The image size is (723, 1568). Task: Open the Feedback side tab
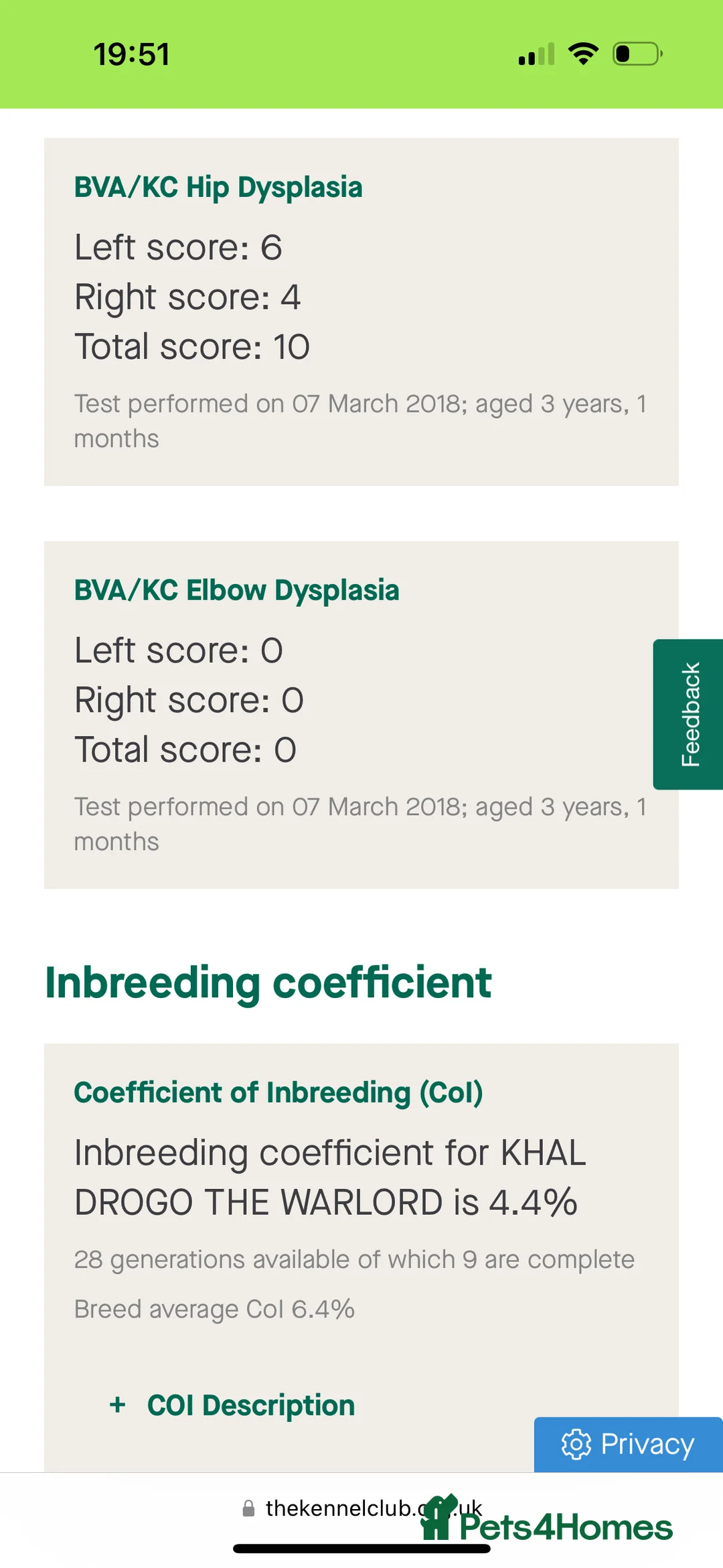tap(689, 714)
